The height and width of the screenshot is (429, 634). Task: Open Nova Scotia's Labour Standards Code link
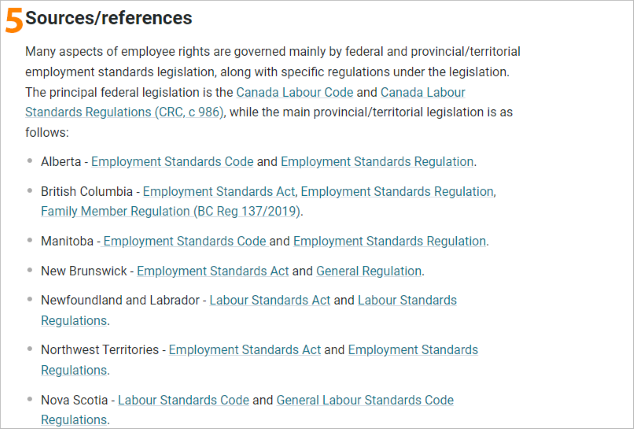[183, 400]
